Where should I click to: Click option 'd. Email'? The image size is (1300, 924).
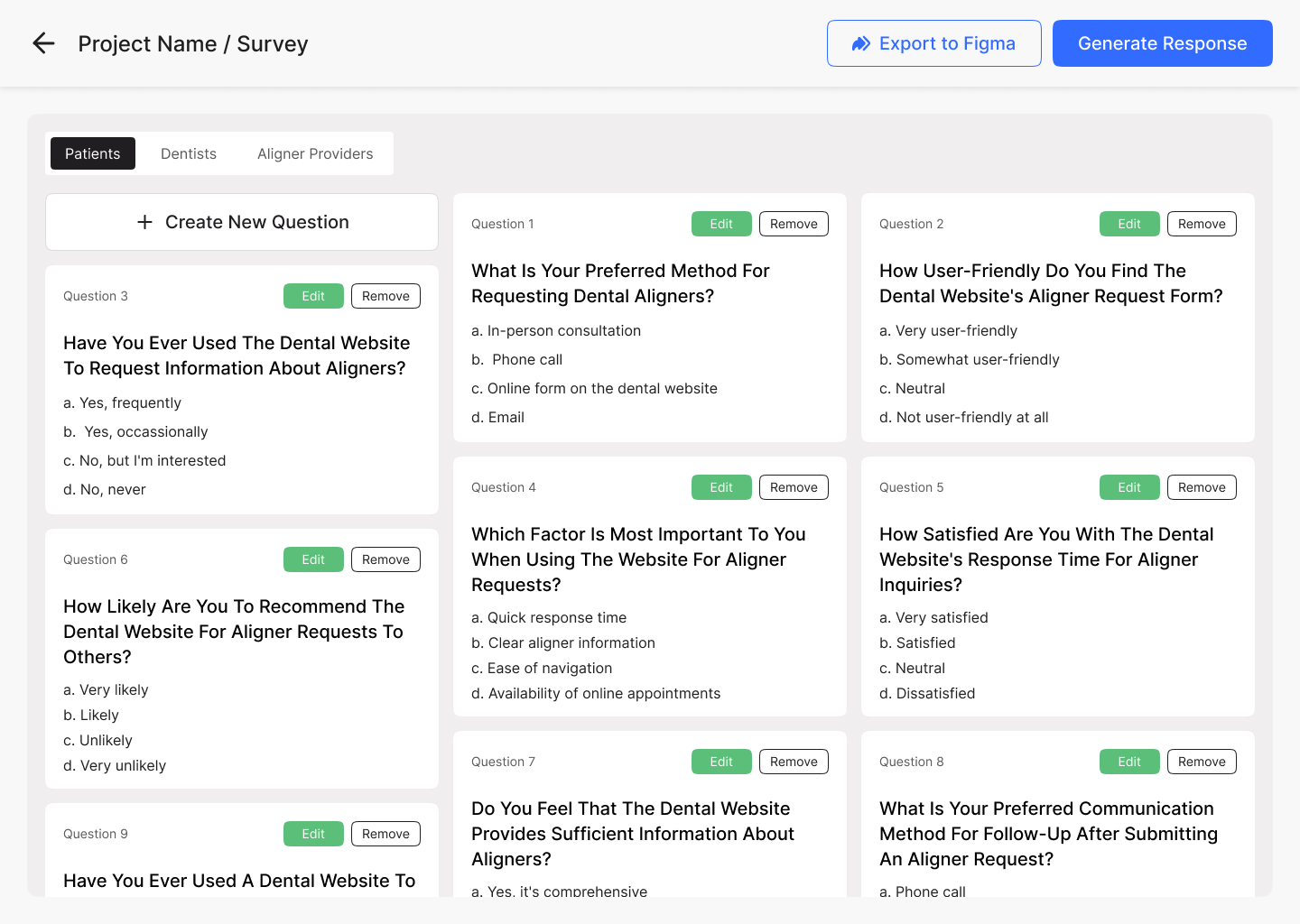(497, 418)
